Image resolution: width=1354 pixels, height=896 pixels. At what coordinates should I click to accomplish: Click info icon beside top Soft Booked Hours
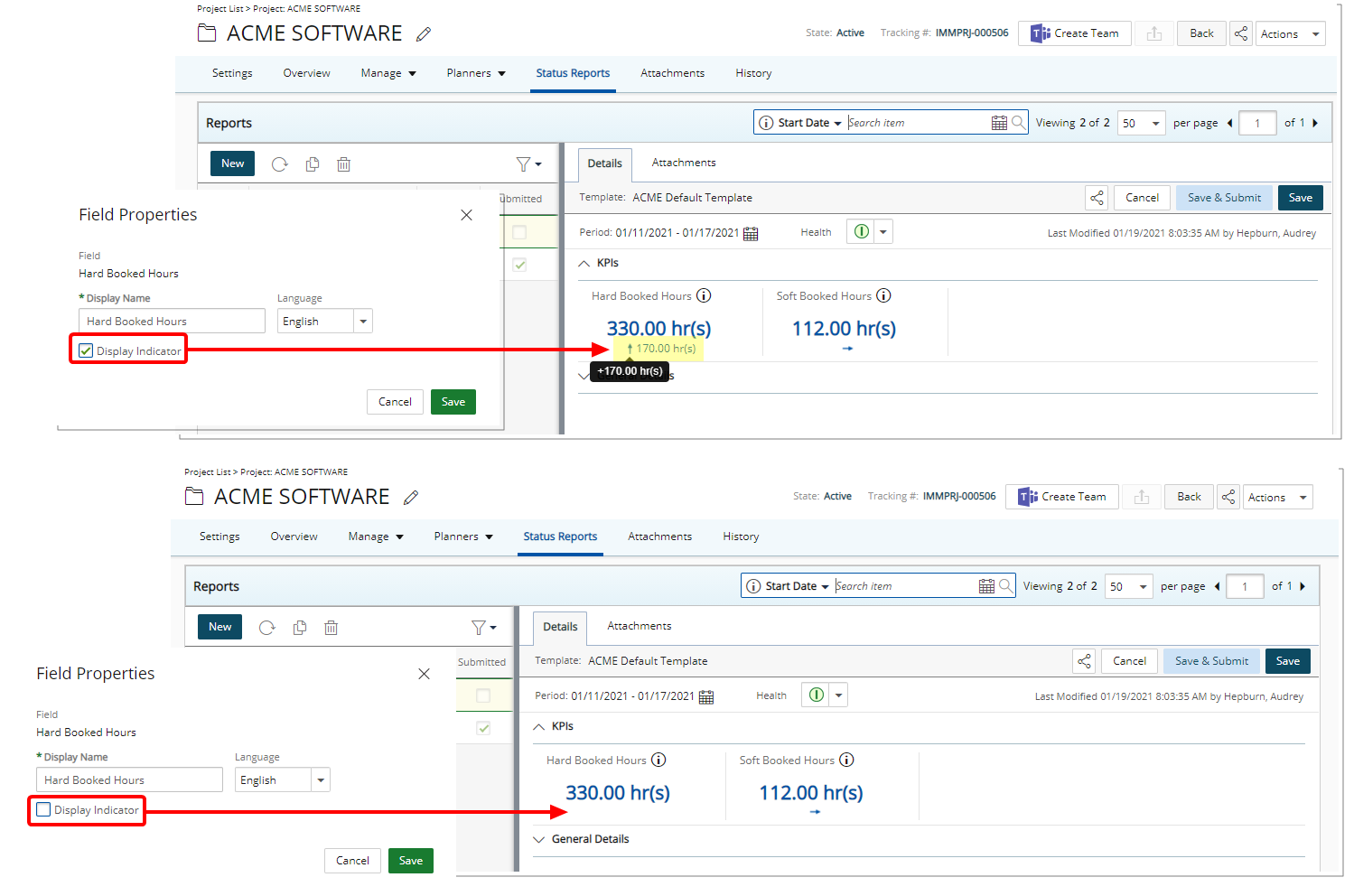[x=883, y=295]
